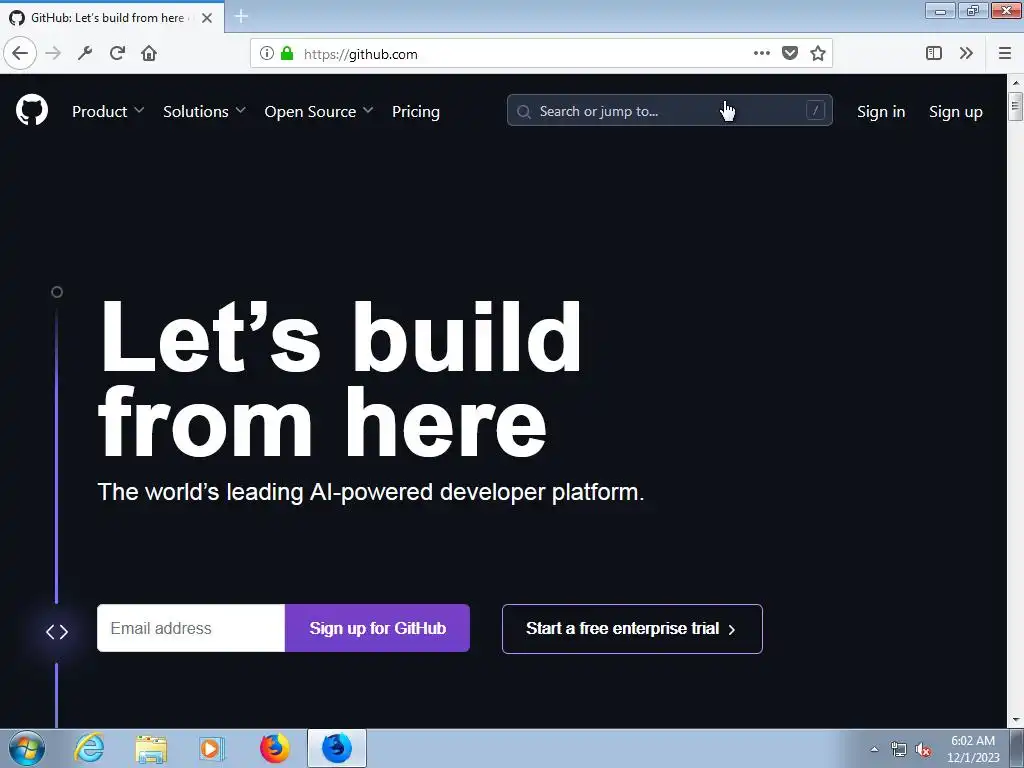The height and width of the screenshot is (768, 1024).
Task: Expand the Open Source dropdown menu
Action: (319, 112)
